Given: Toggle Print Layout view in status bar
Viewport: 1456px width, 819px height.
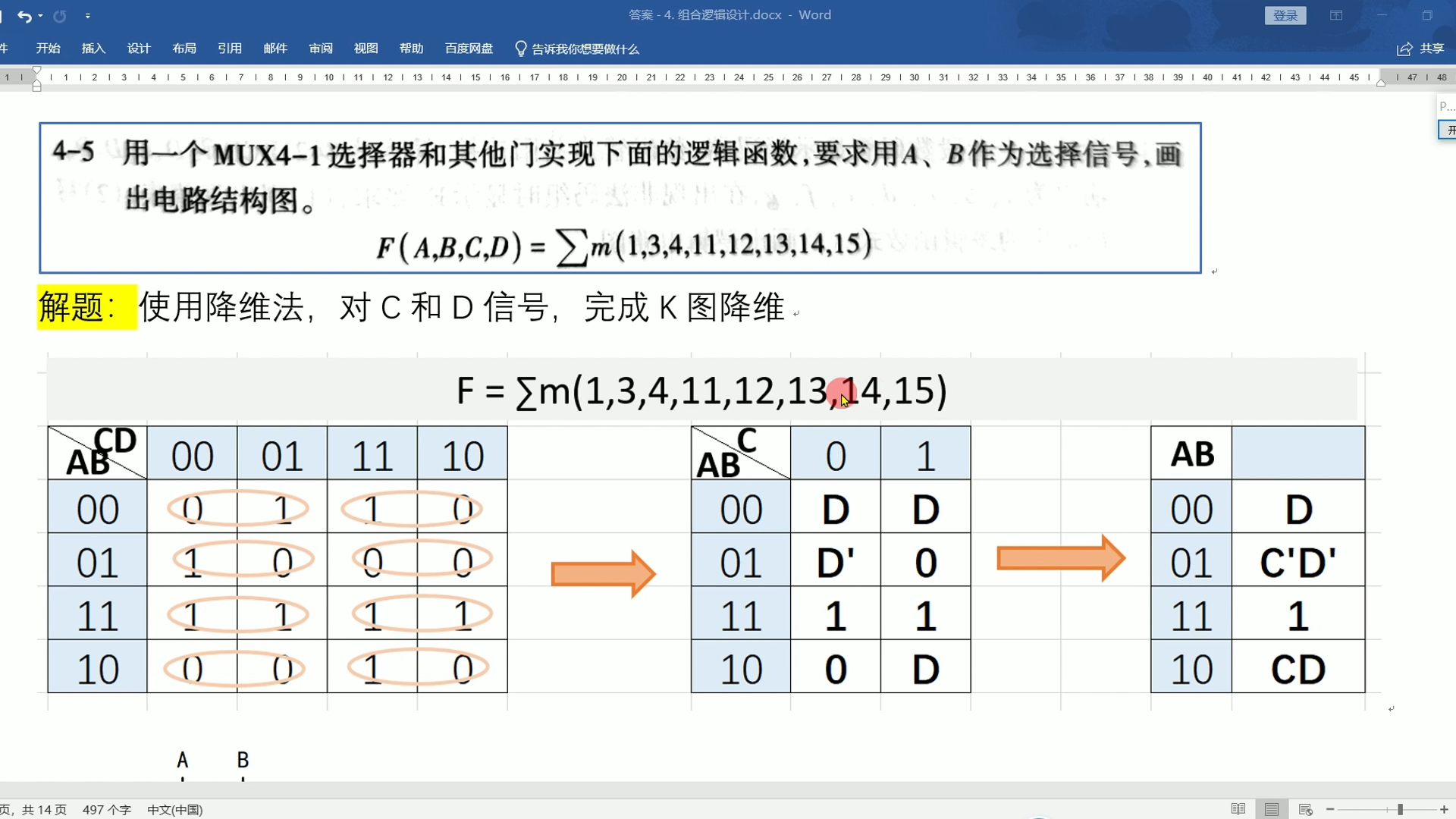Looking at the screenshot, I should (1271, 809).
